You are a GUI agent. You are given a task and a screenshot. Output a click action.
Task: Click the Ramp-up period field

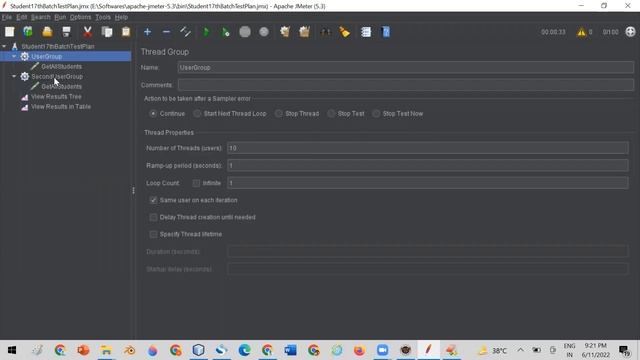click(x=428, y=165)
